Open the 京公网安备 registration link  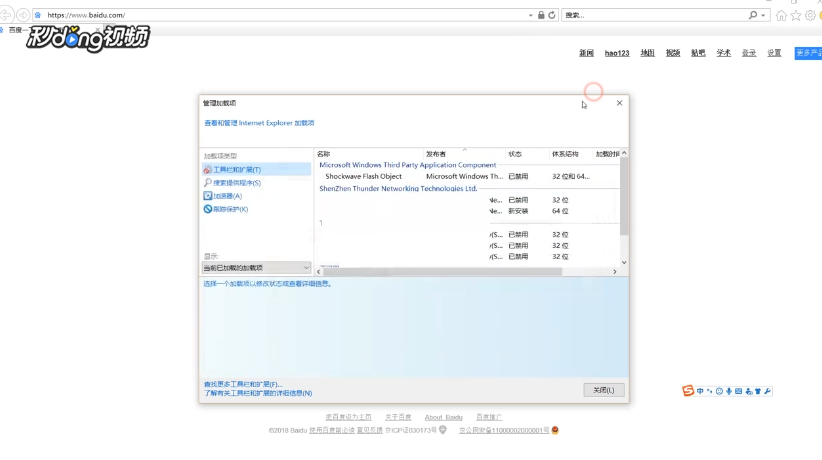[x=504, y=430]
